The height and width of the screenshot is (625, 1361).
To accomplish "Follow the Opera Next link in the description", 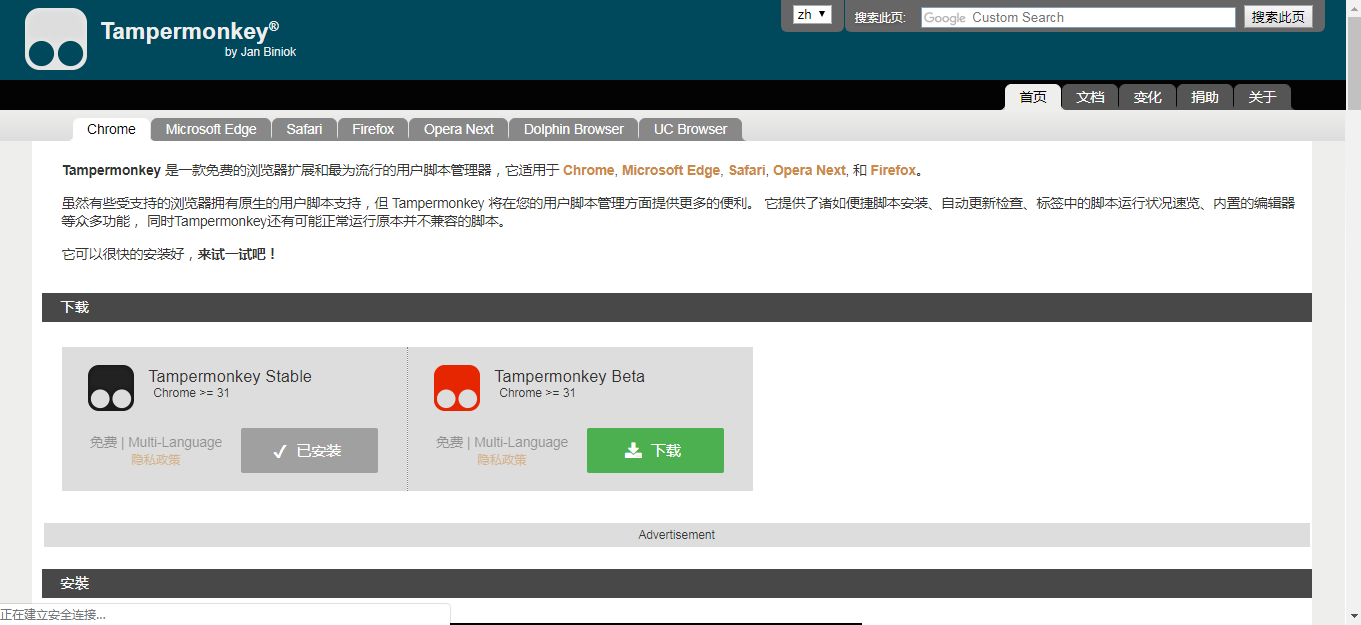I will pyautogui.click(x=809, y=171).
